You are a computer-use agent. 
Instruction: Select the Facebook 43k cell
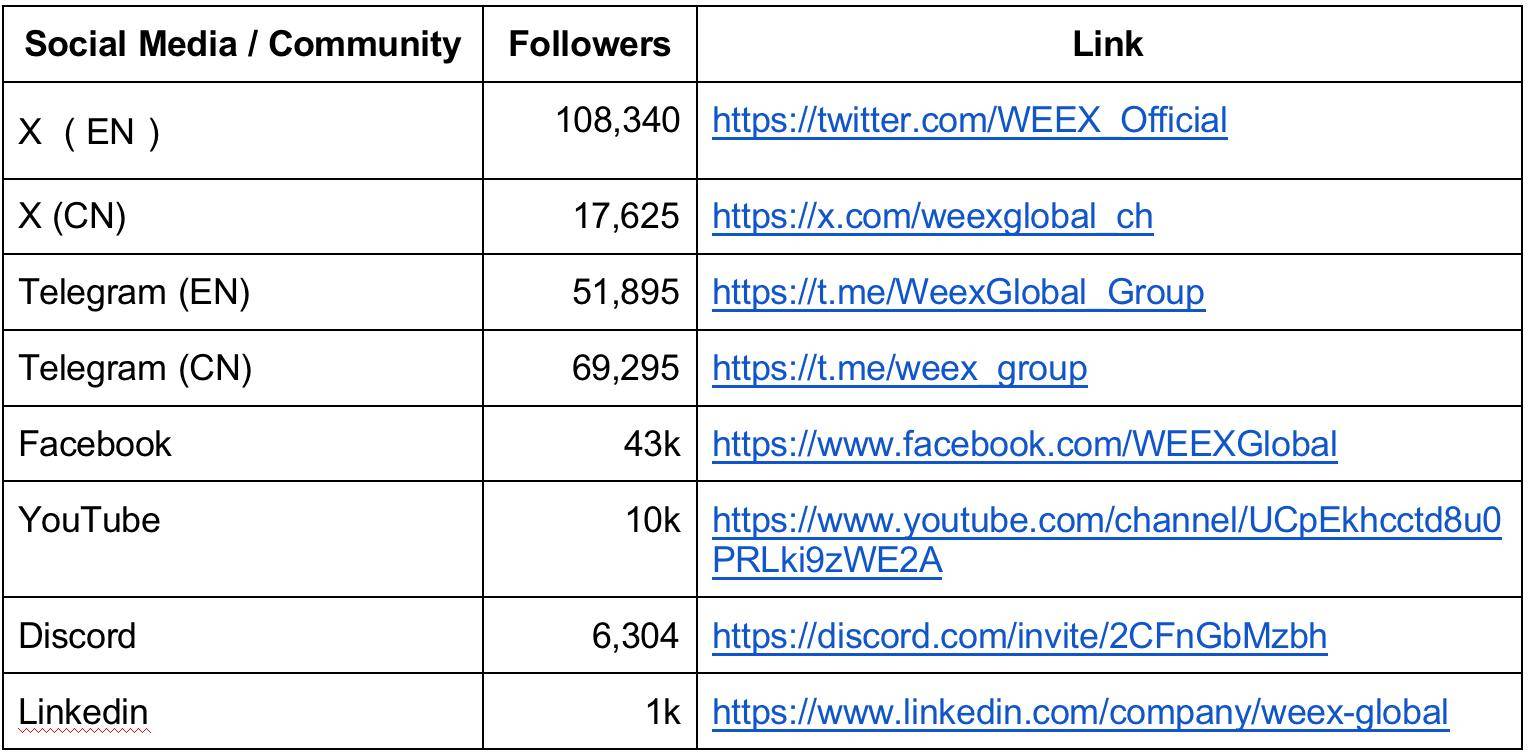tap(590, 443)
